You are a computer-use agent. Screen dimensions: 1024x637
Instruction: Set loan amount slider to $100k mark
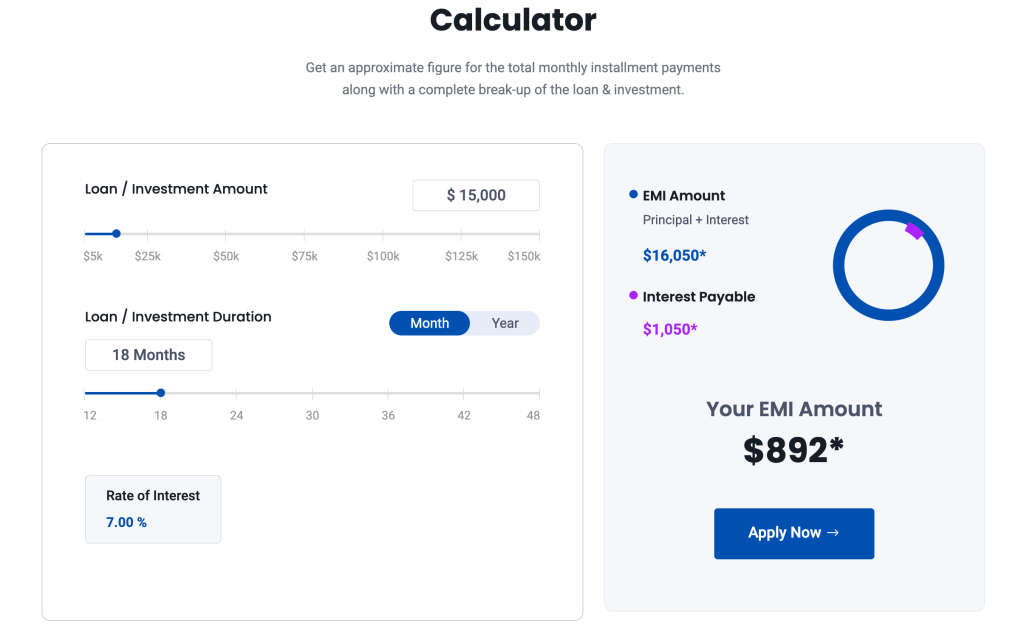click(383, 234)
